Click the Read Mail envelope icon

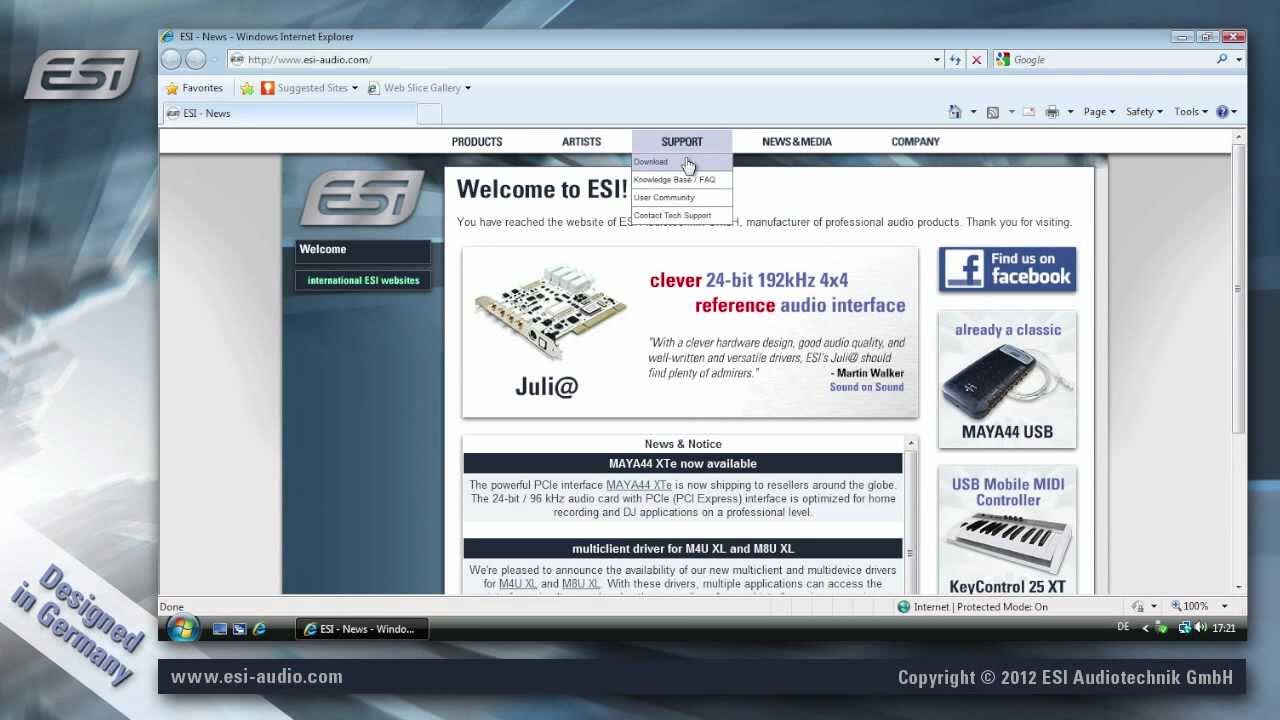pyautogui.click(x=1028, y=112)
